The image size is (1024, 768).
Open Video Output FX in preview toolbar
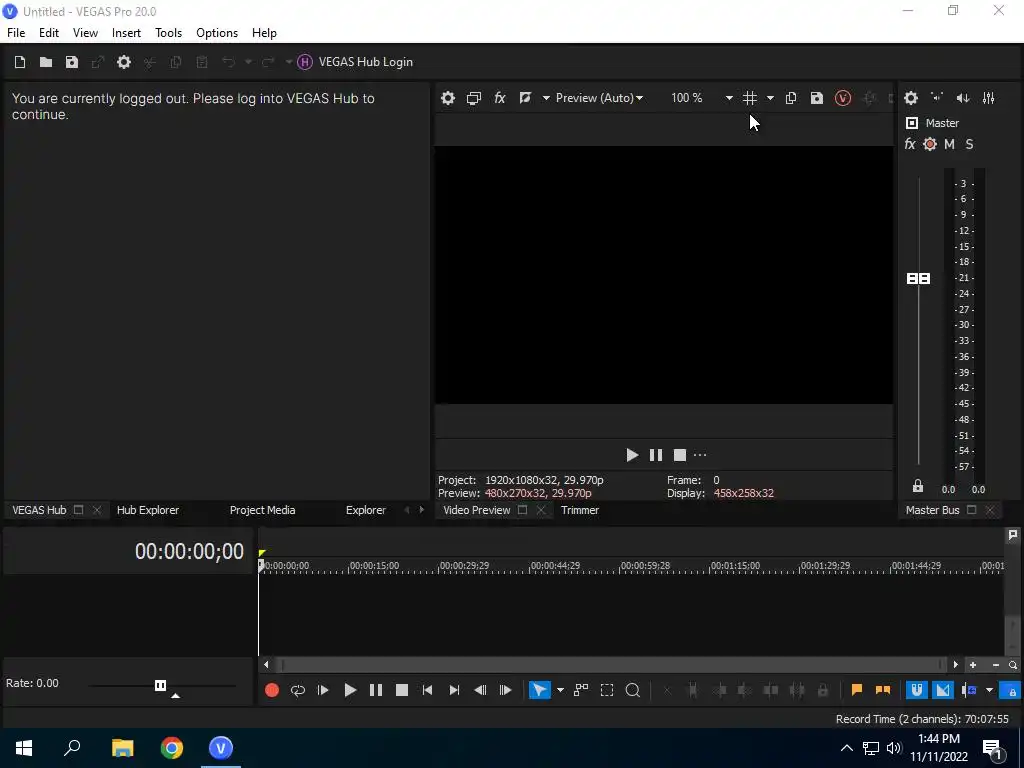coord(500,98)
